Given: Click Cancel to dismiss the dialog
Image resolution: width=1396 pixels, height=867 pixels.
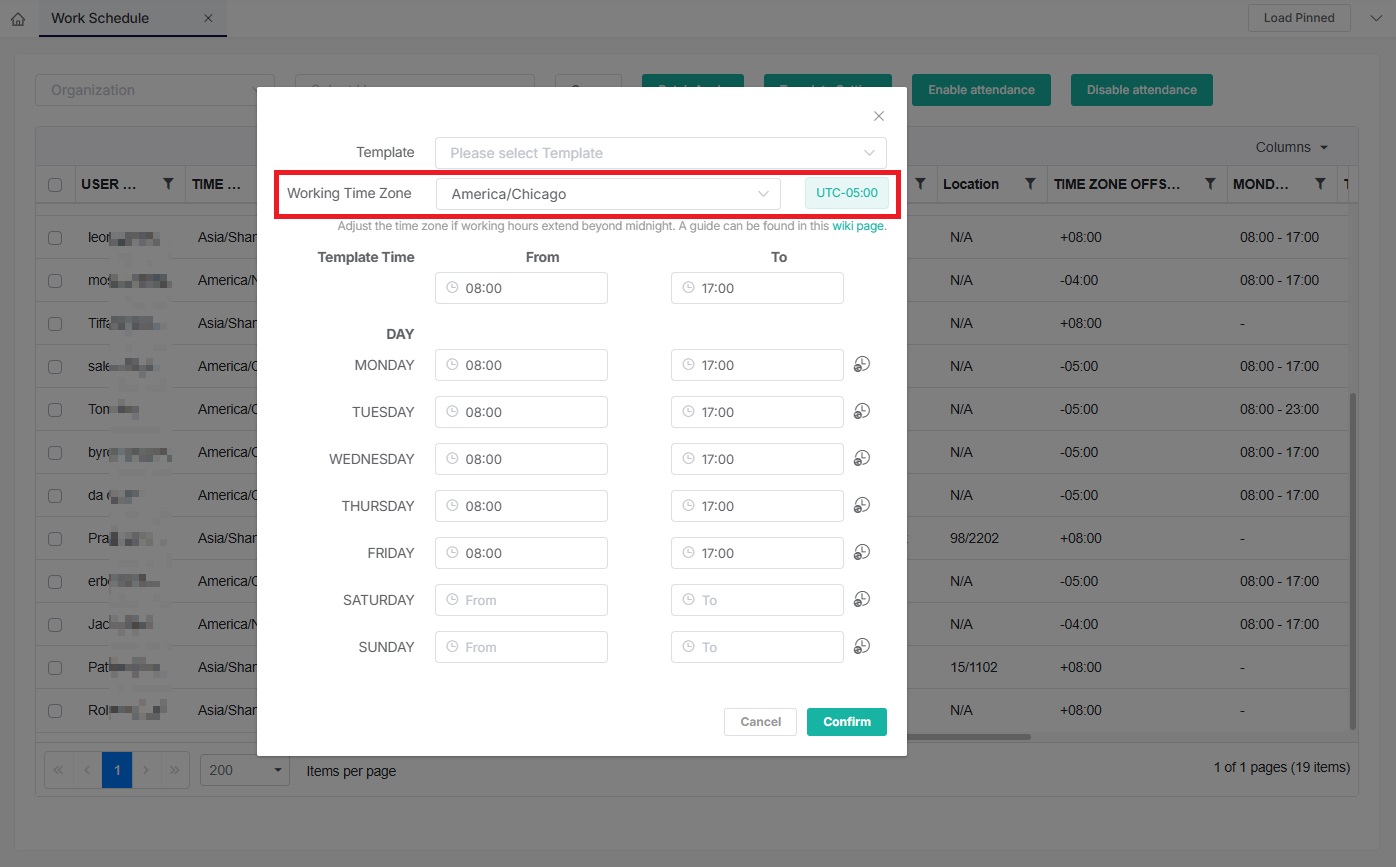Looking at the screenshot, I should click(760, 722).
